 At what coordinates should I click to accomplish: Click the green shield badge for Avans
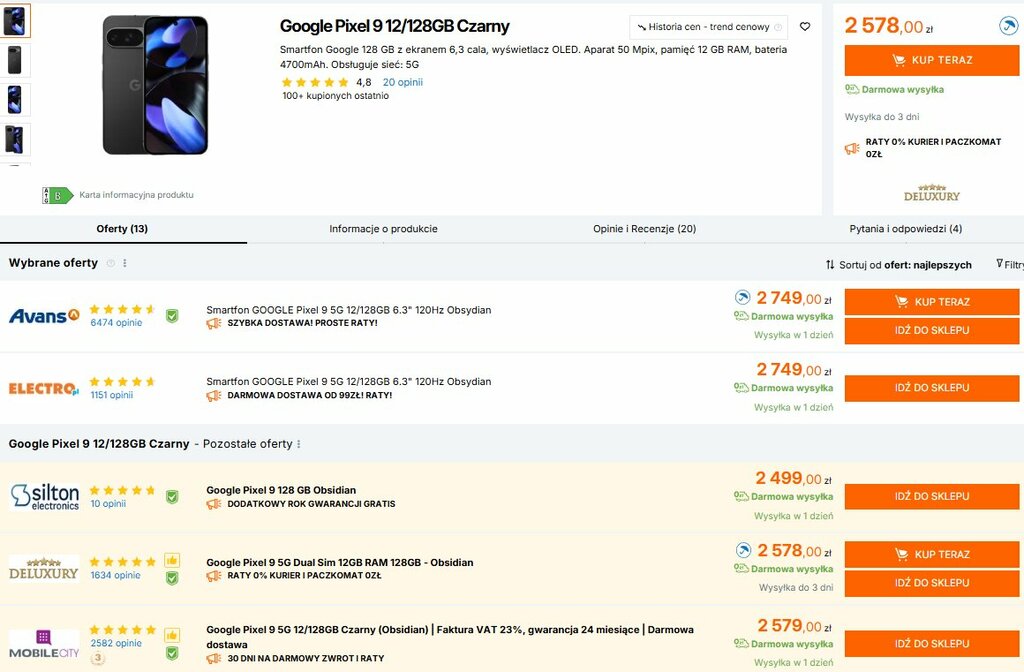[x=172, y=315]
